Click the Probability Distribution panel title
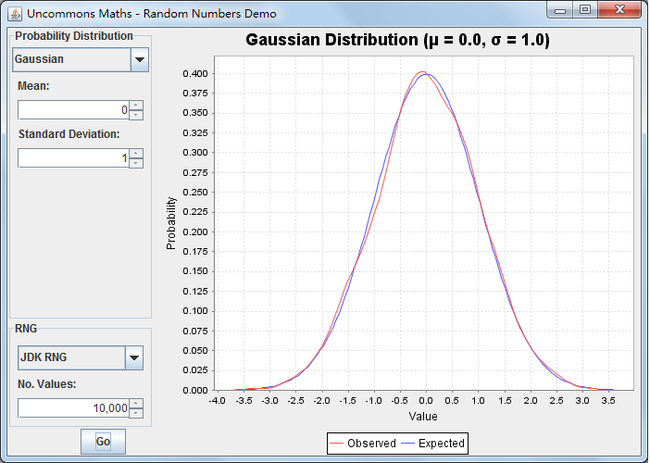The image size is (650, 463). click(x=74, y=36)
